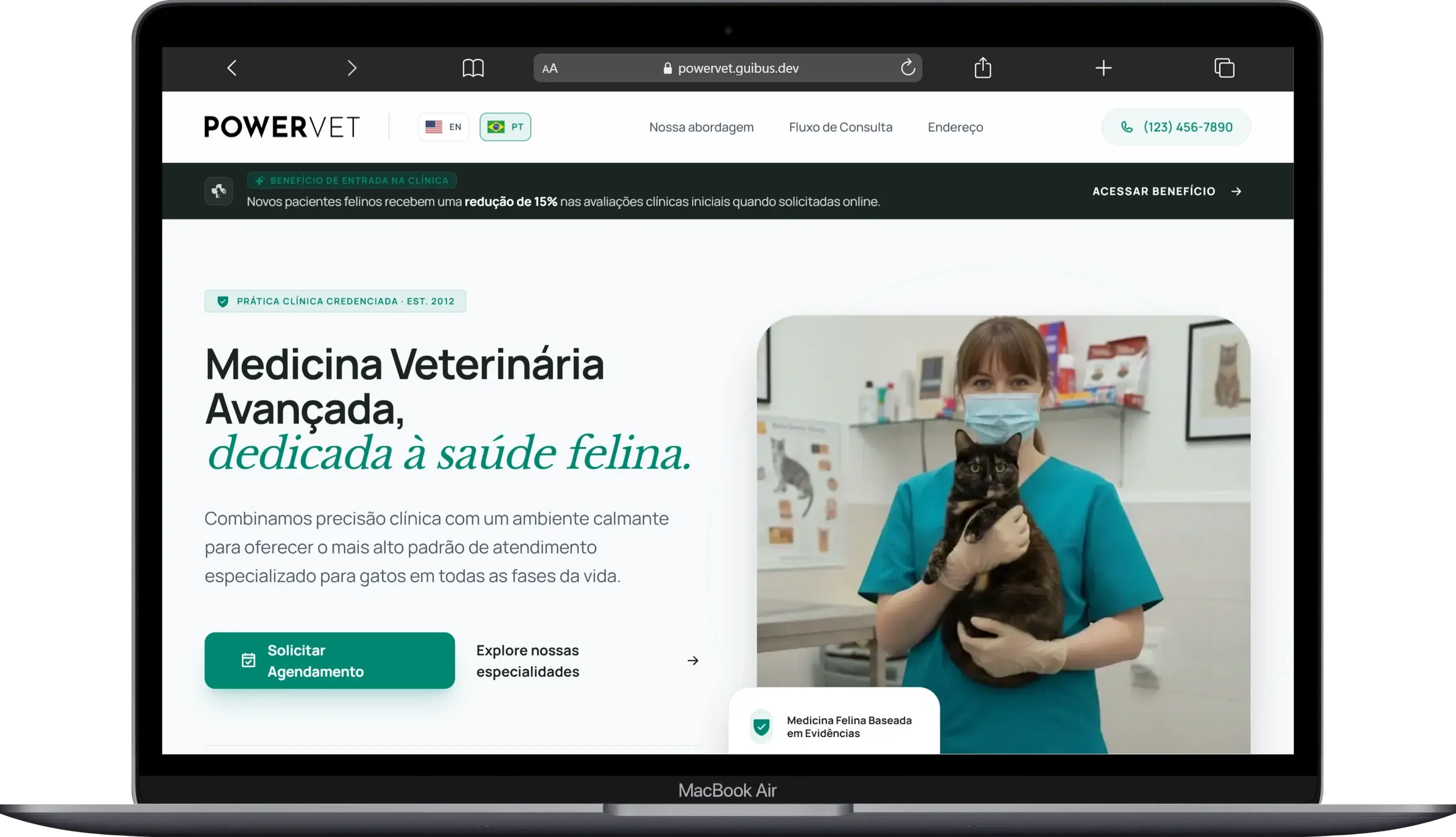Select Fluxo de Consulta in the navigation

point(840,127)
